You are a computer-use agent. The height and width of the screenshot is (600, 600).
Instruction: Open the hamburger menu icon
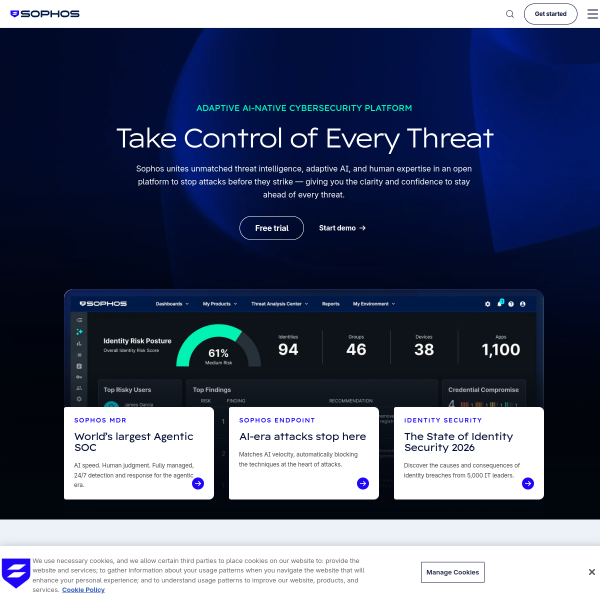pyautogui.click(x=593, y=14)
